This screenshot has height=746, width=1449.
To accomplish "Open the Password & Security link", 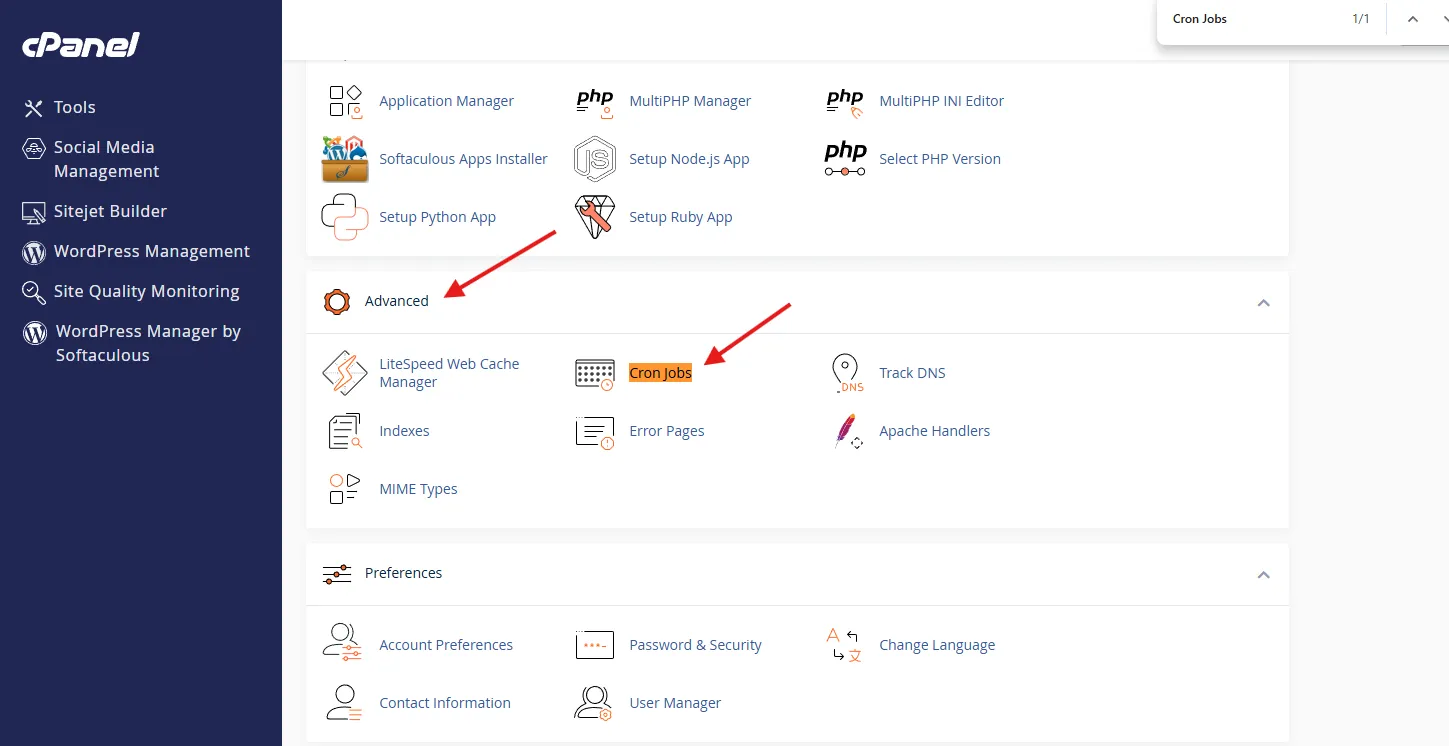I will point(695,645).
